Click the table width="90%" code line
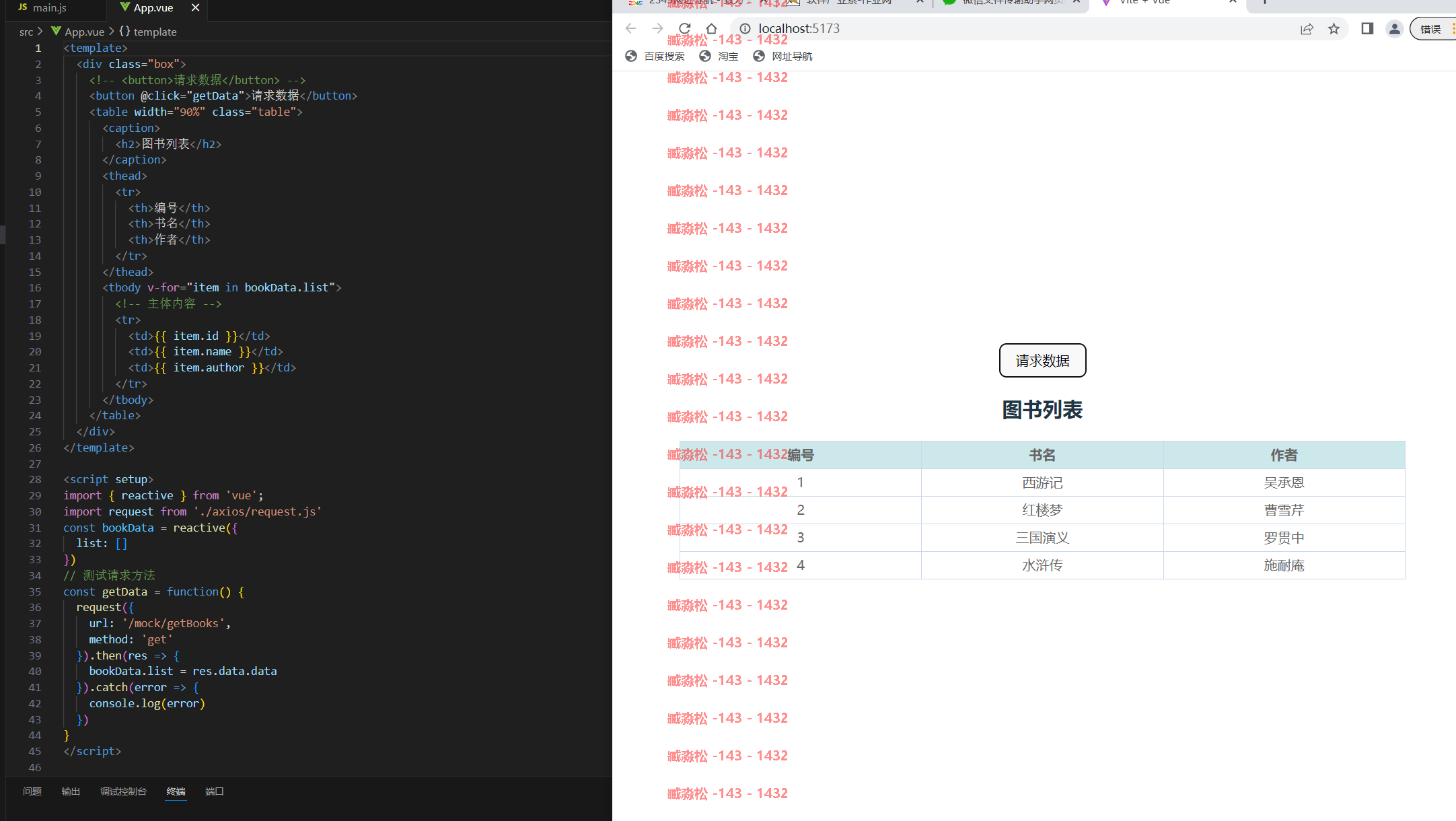Screen dimensions: 1456x821 (x=196, y=112)
